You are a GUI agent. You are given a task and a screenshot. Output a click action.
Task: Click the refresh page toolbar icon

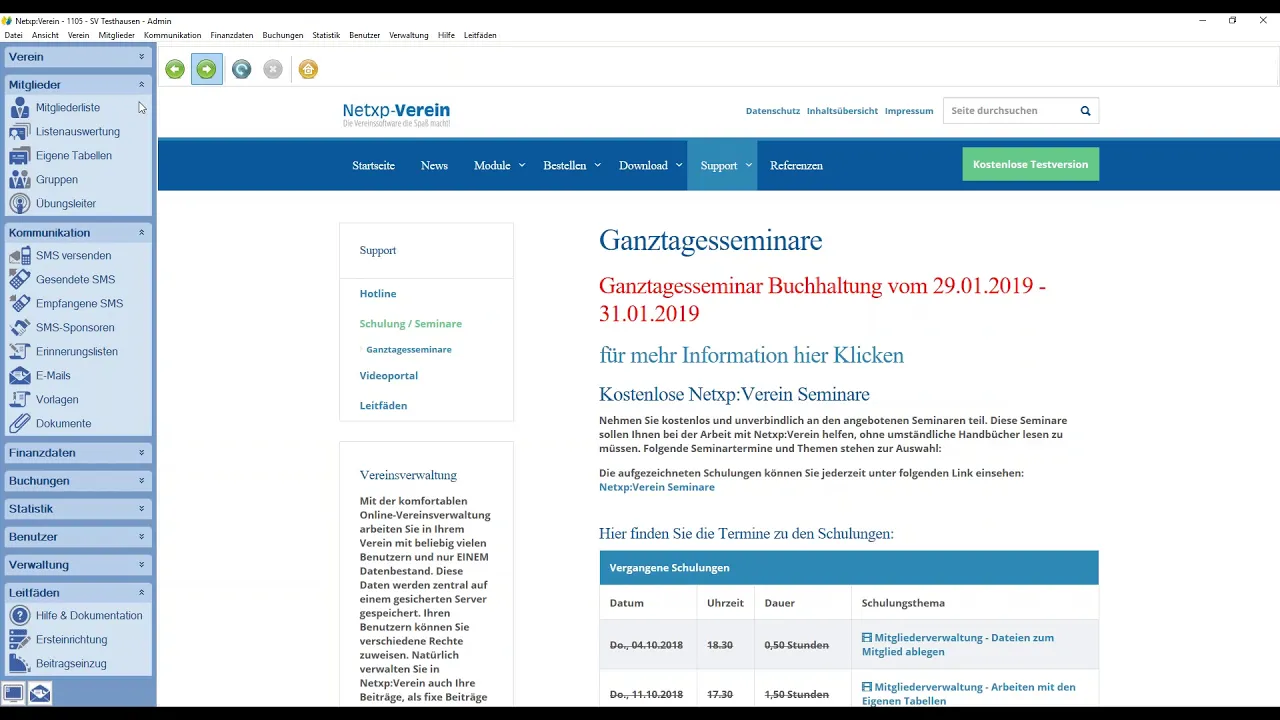(241, 69)
